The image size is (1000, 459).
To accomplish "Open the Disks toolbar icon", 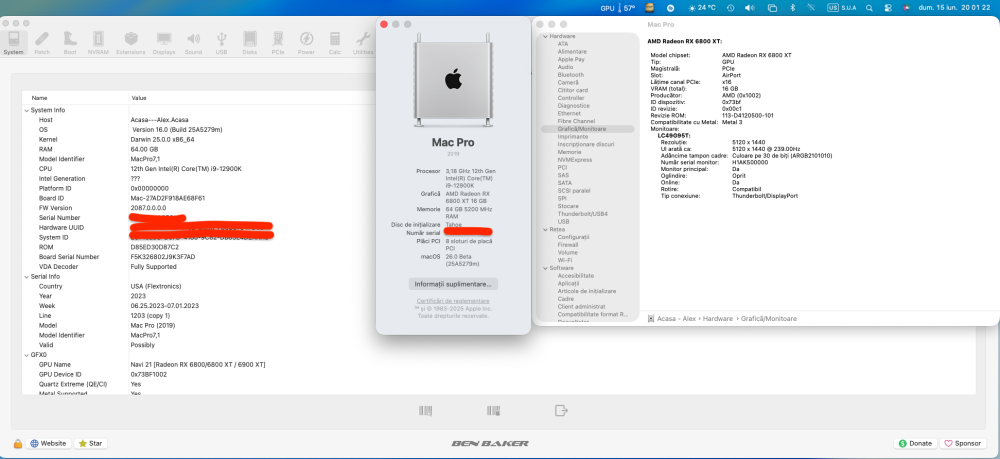I will (x=250, y=43).
